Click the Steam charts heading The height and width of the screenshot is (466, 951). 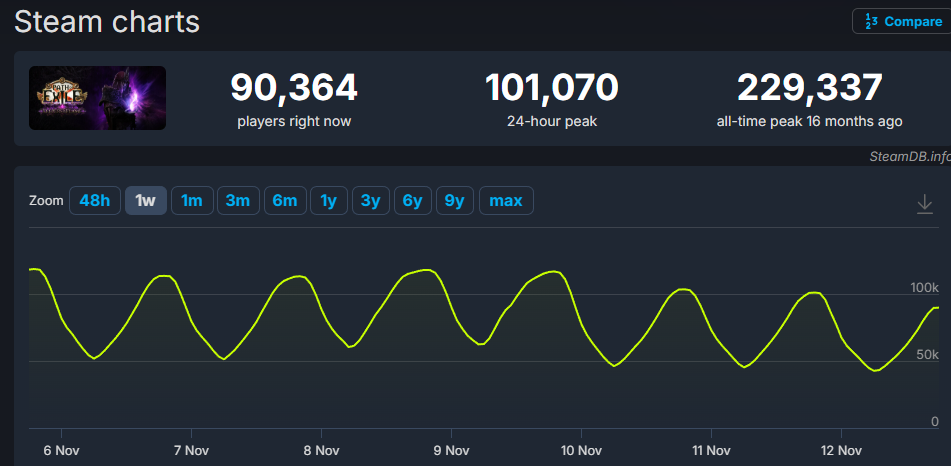pyautogui.click(x=107, y=22)
